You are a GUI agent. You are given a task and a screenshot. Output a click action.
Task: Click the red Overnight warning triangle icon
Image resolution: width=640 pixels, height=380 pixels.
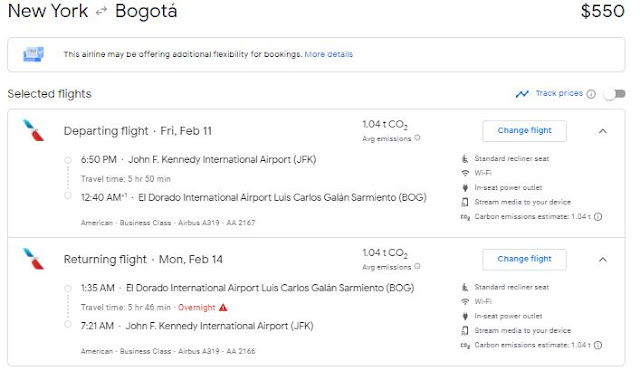223,307
